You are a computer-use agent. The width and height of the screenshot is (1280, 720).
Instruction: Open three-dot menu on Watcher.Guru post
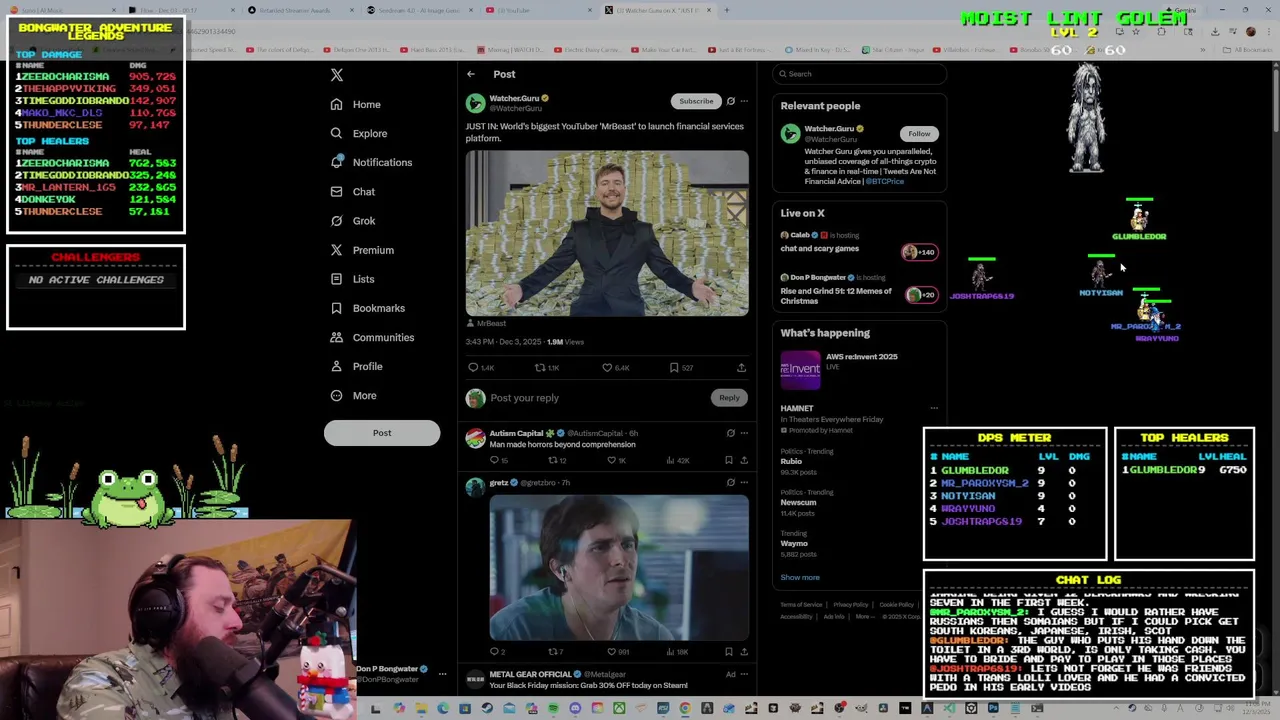[x=744, y=101]
